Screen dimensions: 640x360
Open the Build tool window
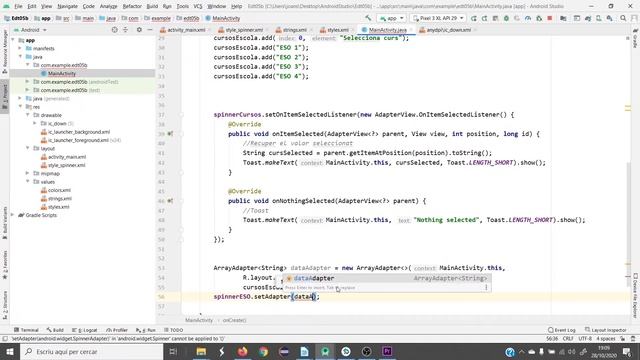click(x=55, y=330)
